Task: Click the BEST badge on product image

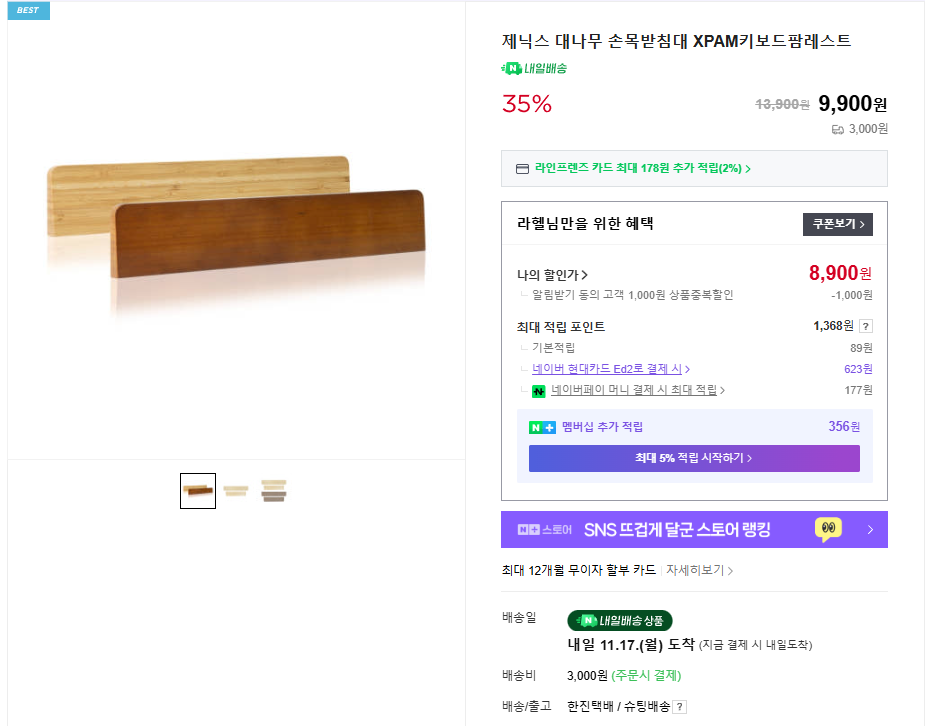Action: coord(28,10)
